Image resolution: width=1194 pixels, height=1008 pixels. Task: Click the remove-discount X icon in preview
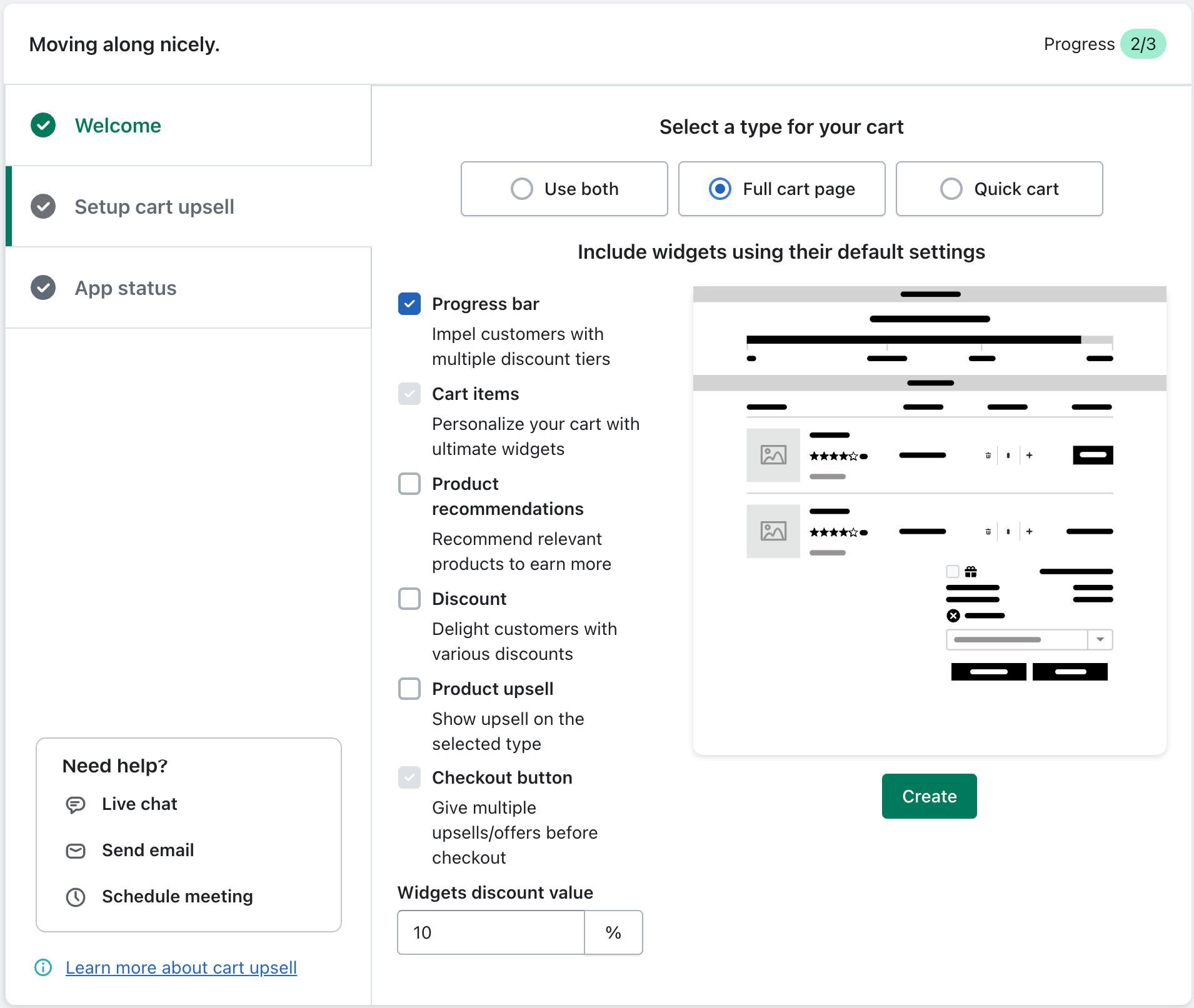953,616
